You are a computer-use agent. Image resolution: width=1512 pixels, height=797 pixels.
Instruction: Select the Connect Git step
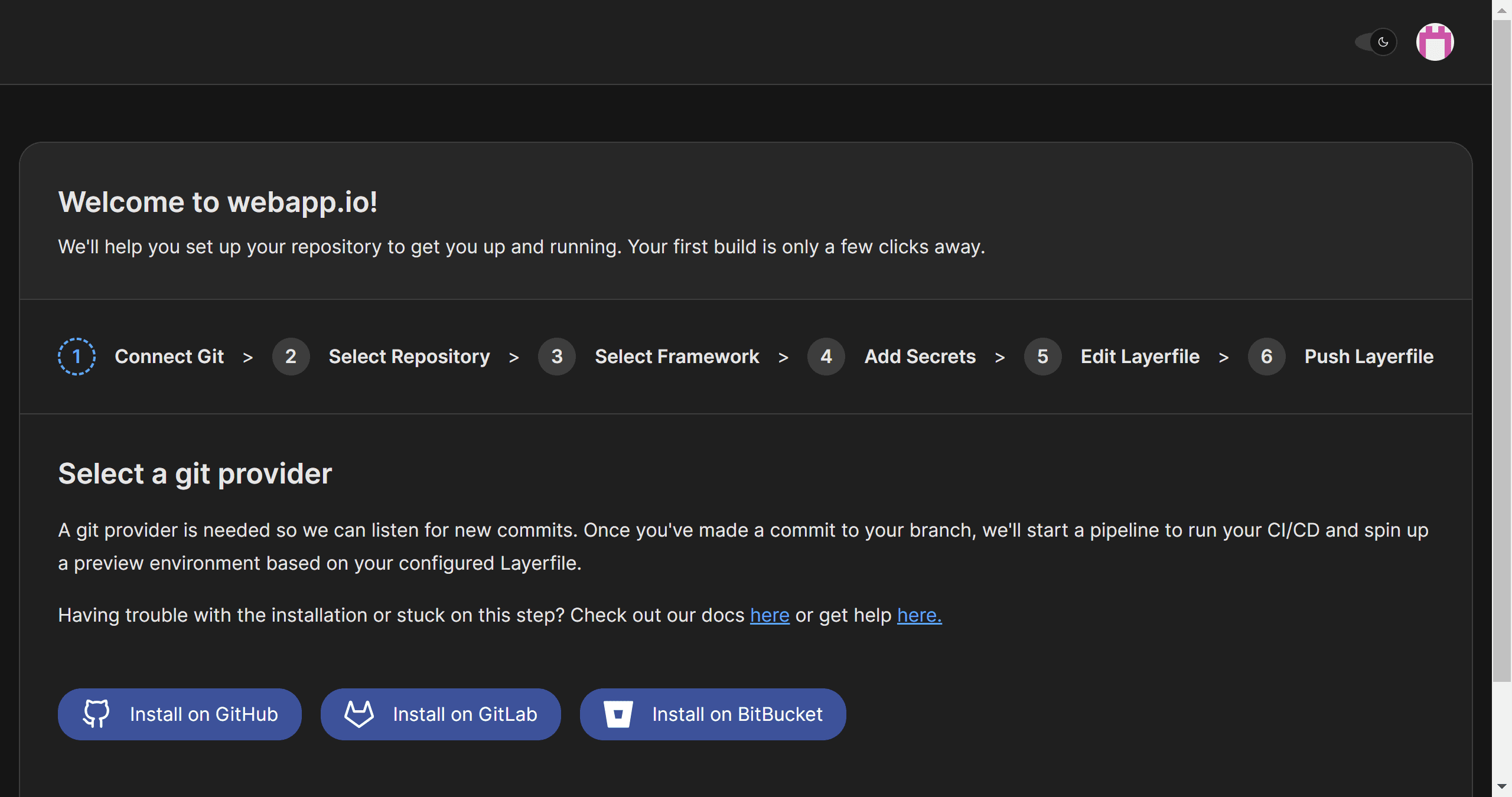169,357
